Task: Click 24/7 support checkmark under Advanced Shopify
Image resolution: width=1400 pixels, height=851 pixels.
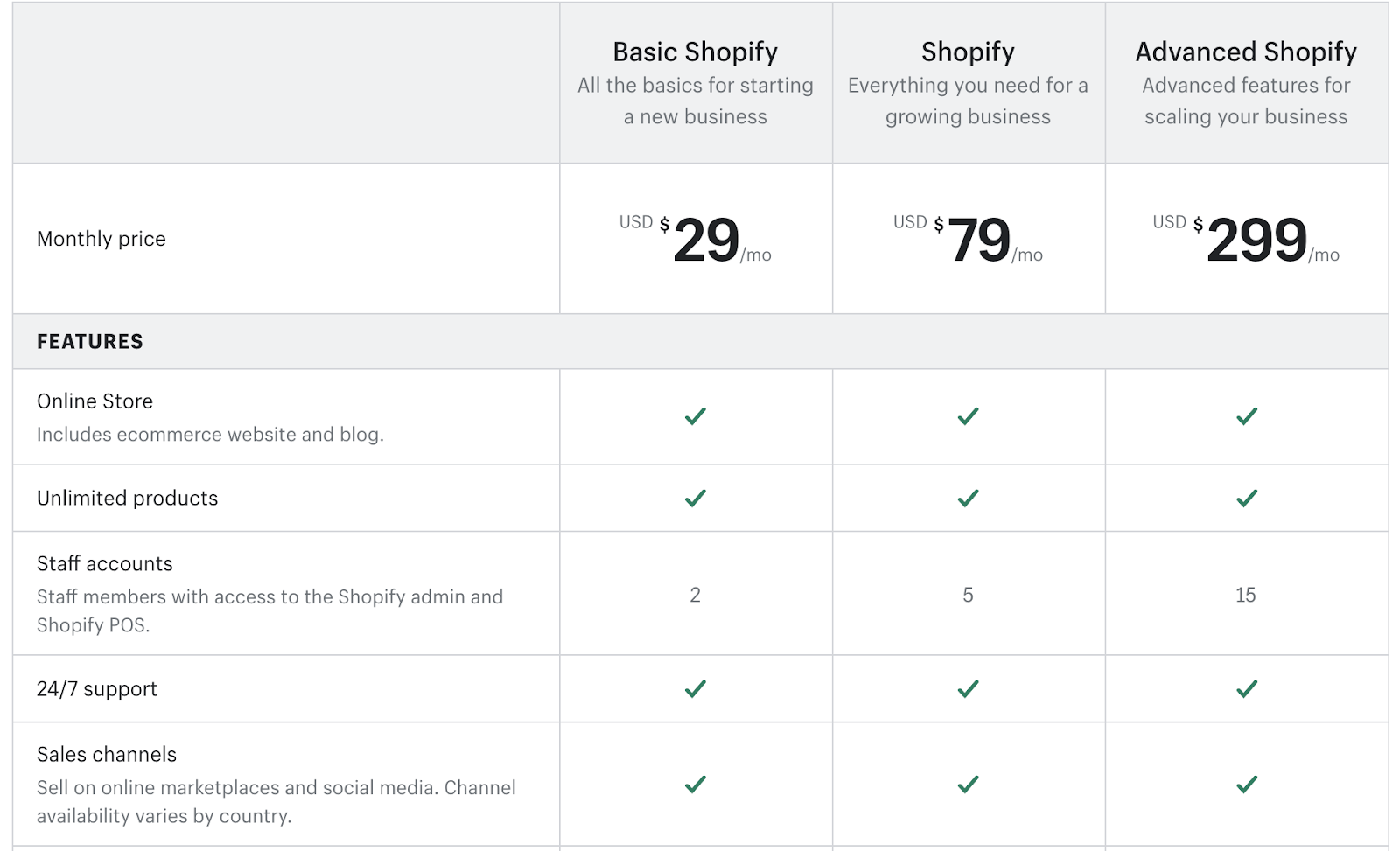Action: tap(1247, 689)
